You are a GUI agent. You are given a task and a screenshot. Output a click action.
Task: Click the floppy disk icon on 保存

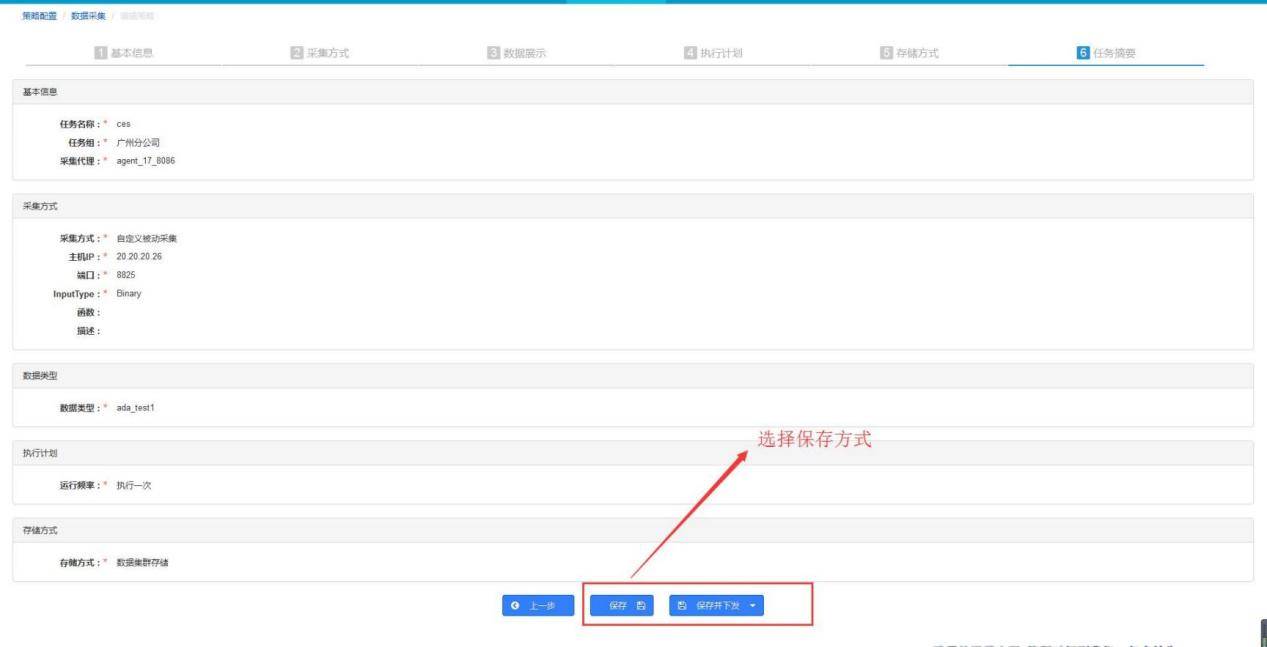click(641, 606)
